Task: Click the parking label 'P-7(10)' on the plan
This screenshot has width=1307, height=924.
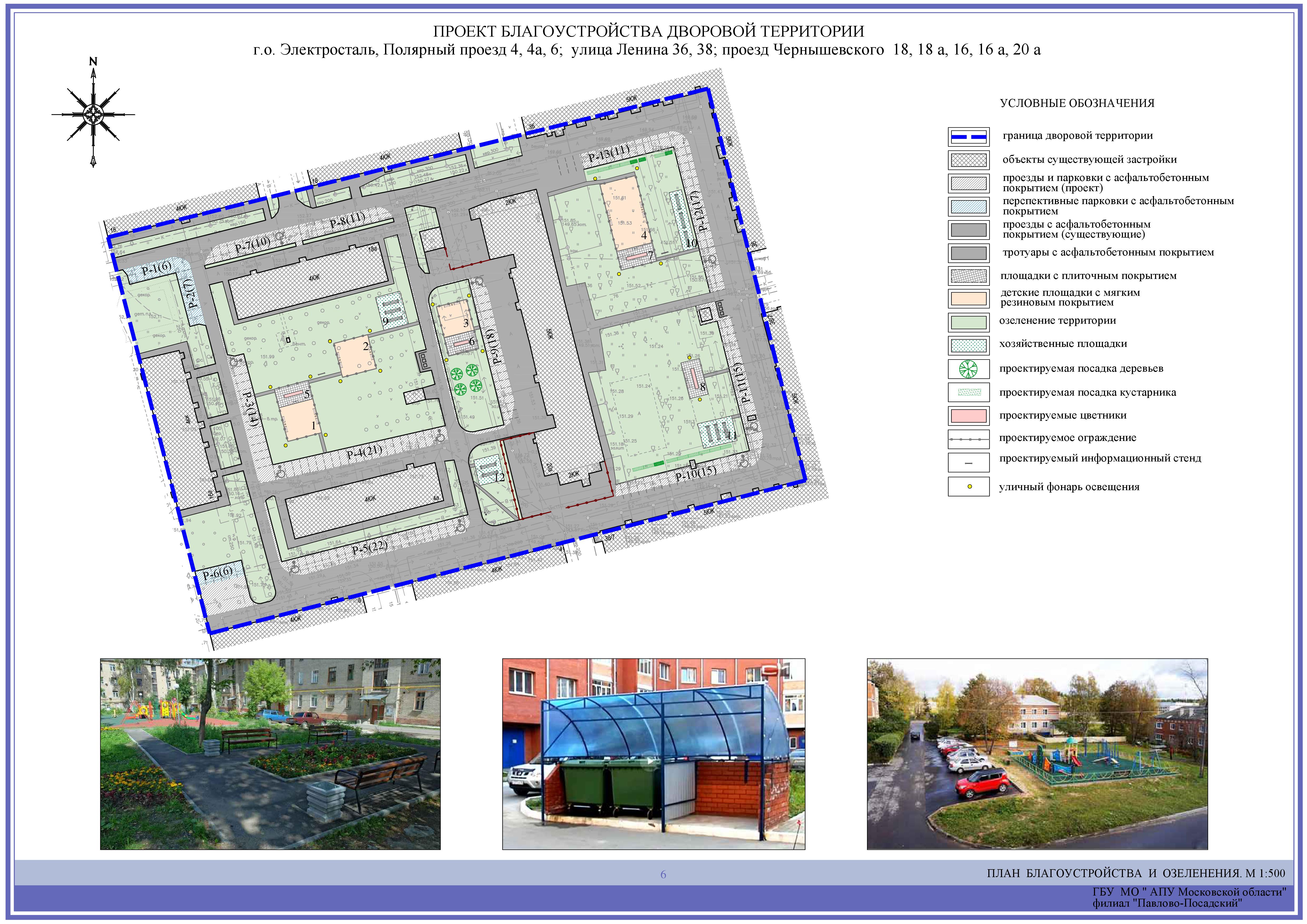Action: tap(253, 245)
